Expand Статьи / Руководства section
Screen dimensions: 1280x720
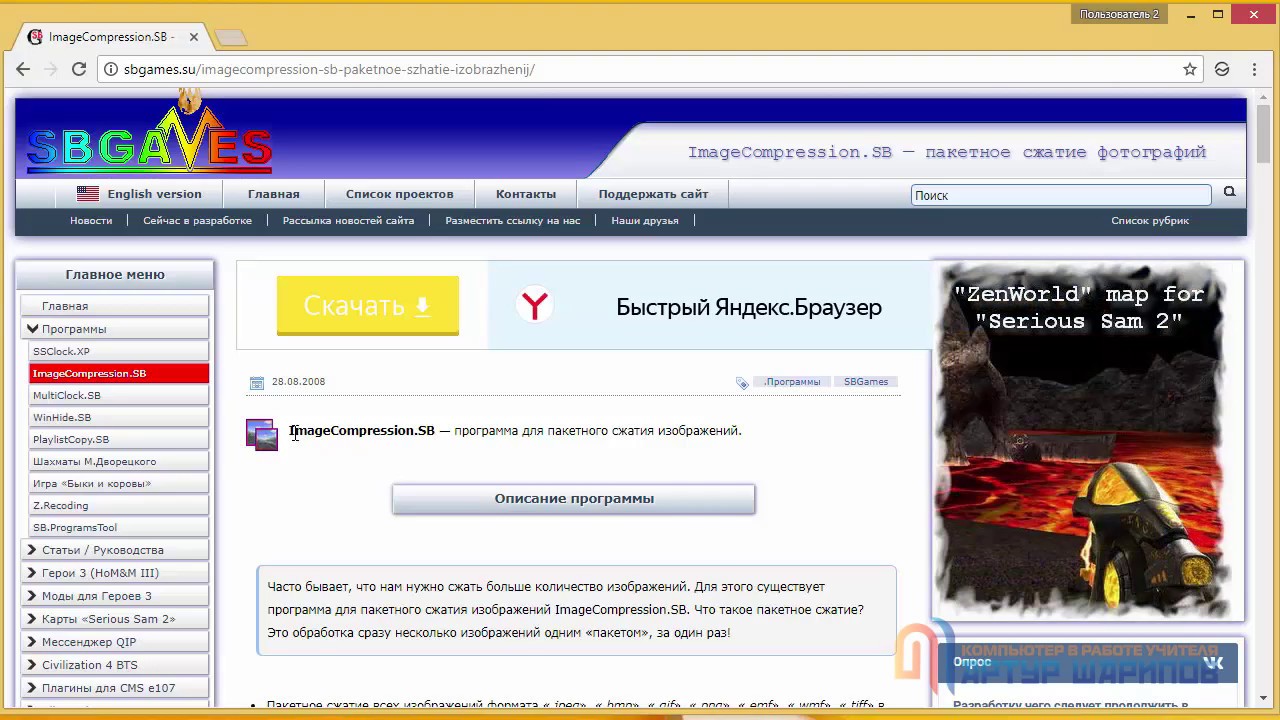pos(114,550)
